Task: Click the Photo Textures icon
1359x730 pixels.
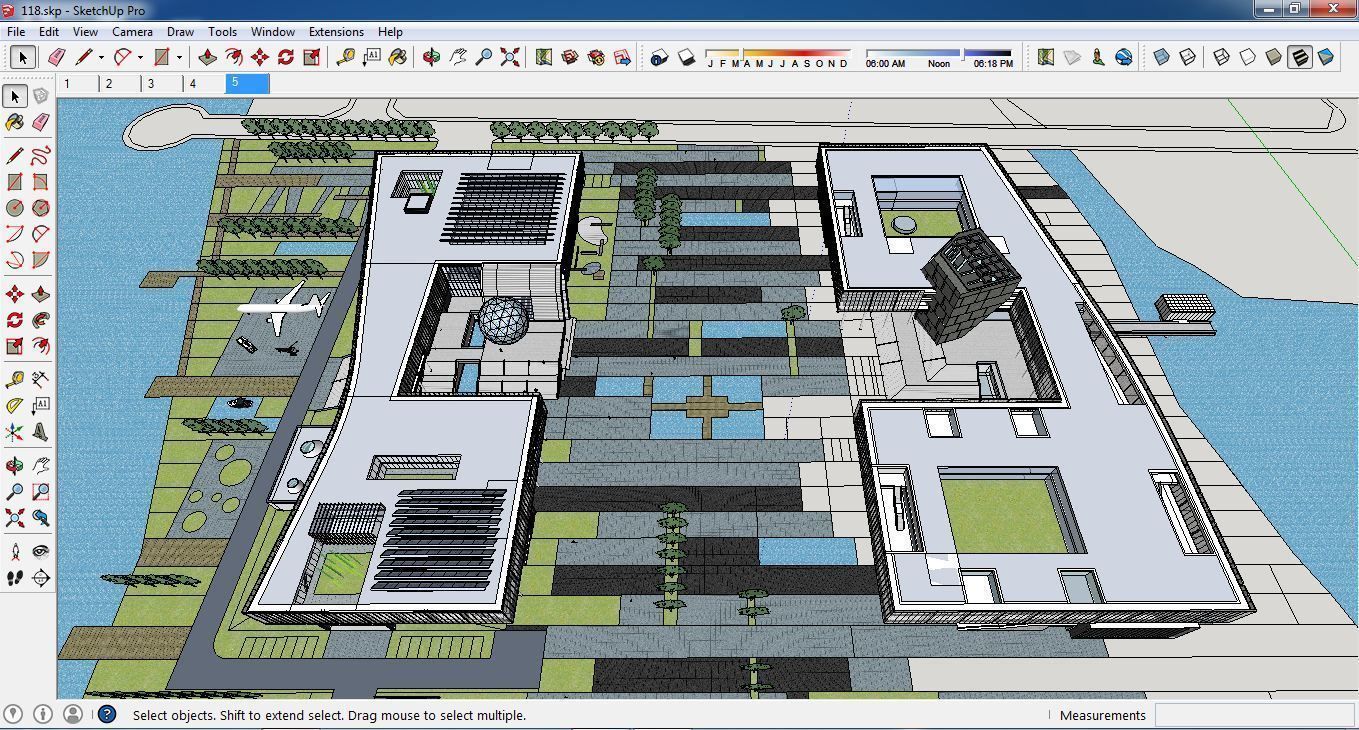Action: pyautogui.click(x=1098, y=57)
